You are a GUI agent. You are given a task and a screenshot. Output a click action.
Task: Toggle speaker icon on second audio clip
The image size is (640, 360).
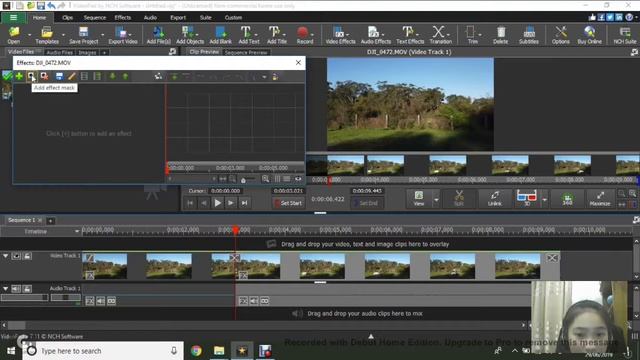coord(254,301)
